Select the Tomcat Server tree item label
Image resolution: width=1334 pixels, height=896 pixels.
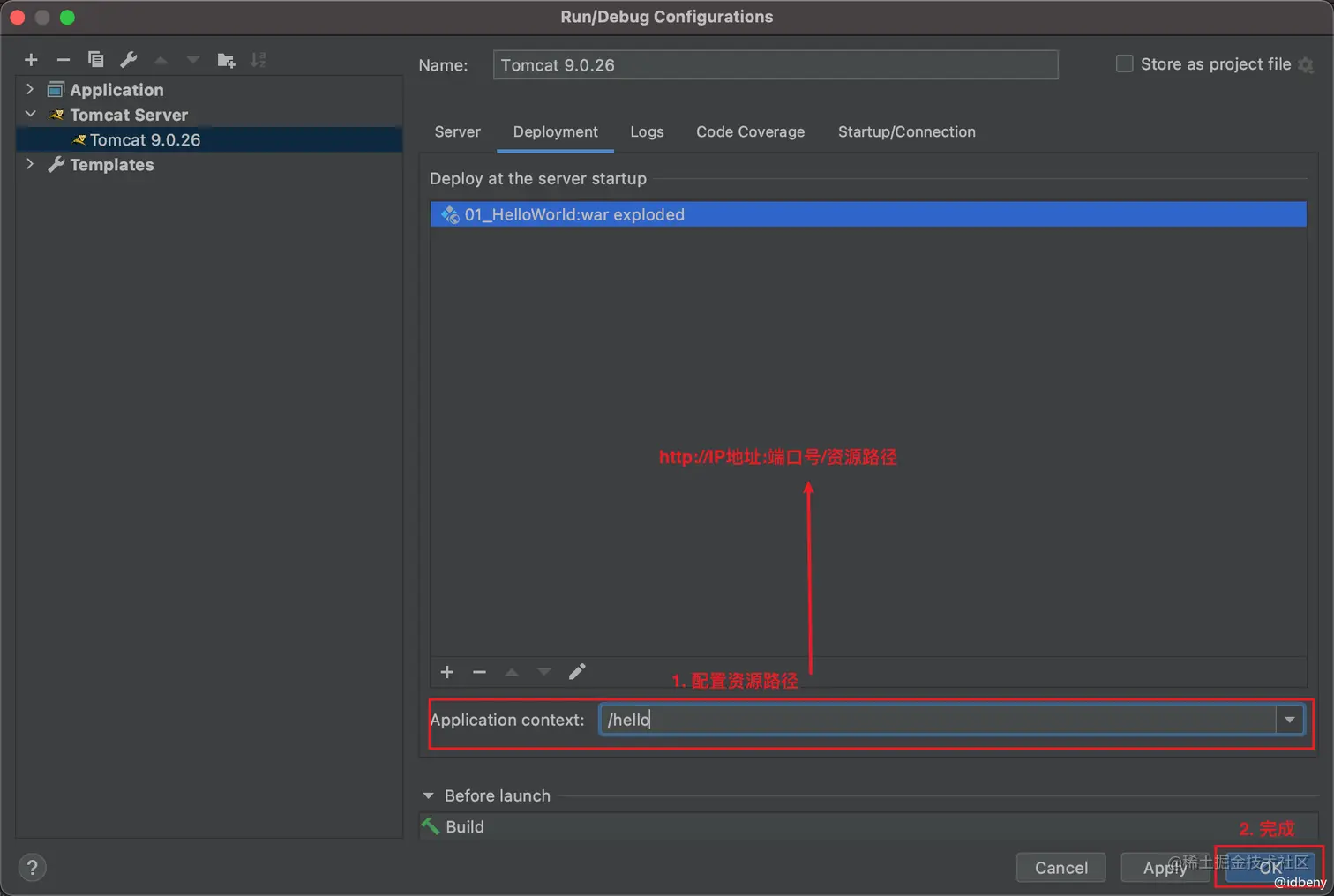129,115
